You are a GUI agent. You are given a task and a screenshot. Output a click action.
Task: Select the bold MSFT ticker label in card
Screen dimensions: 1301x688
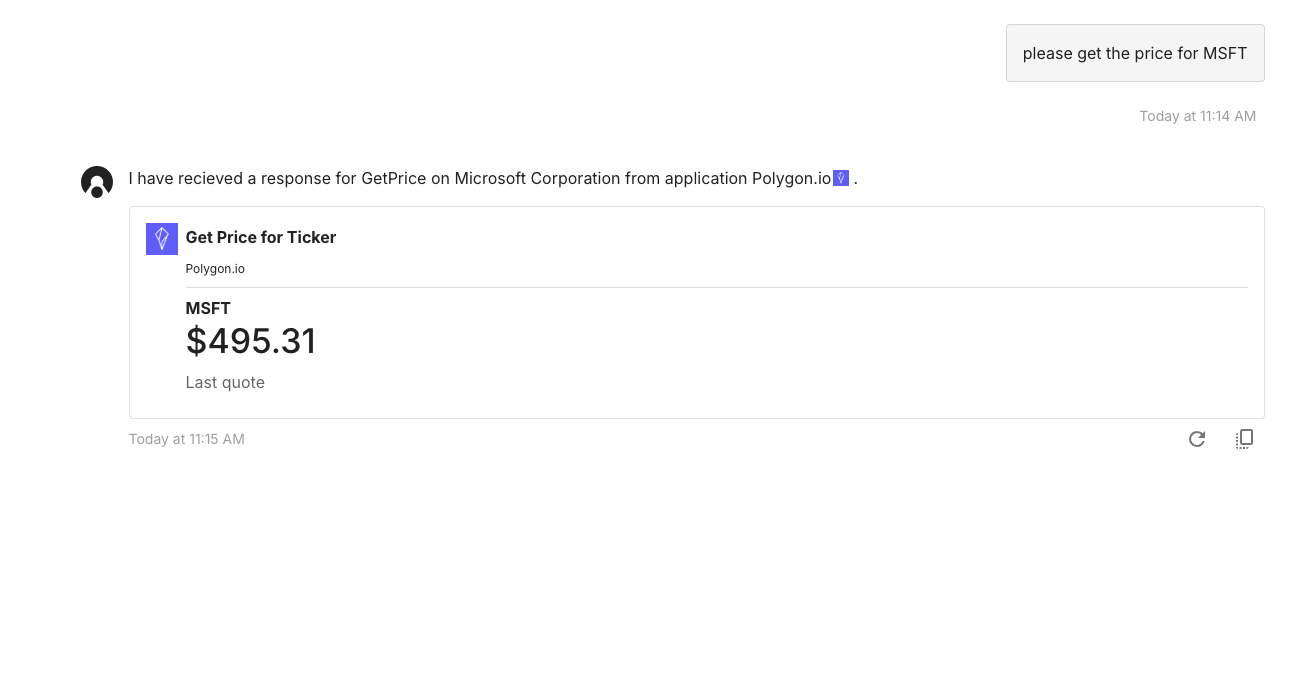[208, 308]
